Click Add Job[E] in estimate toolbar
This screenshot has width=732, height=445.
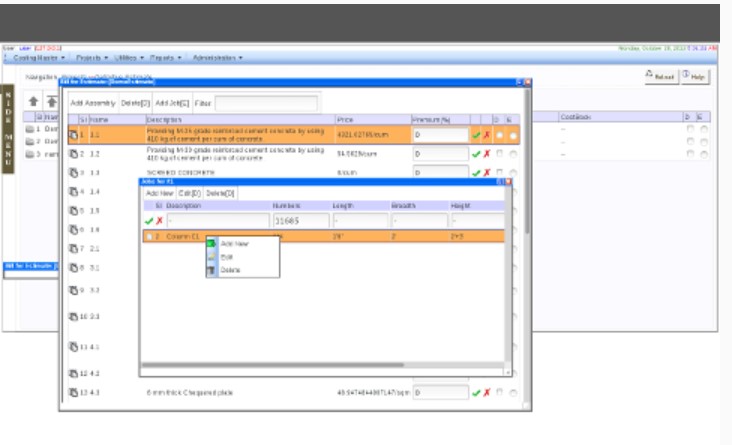click(x=172, y=103)
